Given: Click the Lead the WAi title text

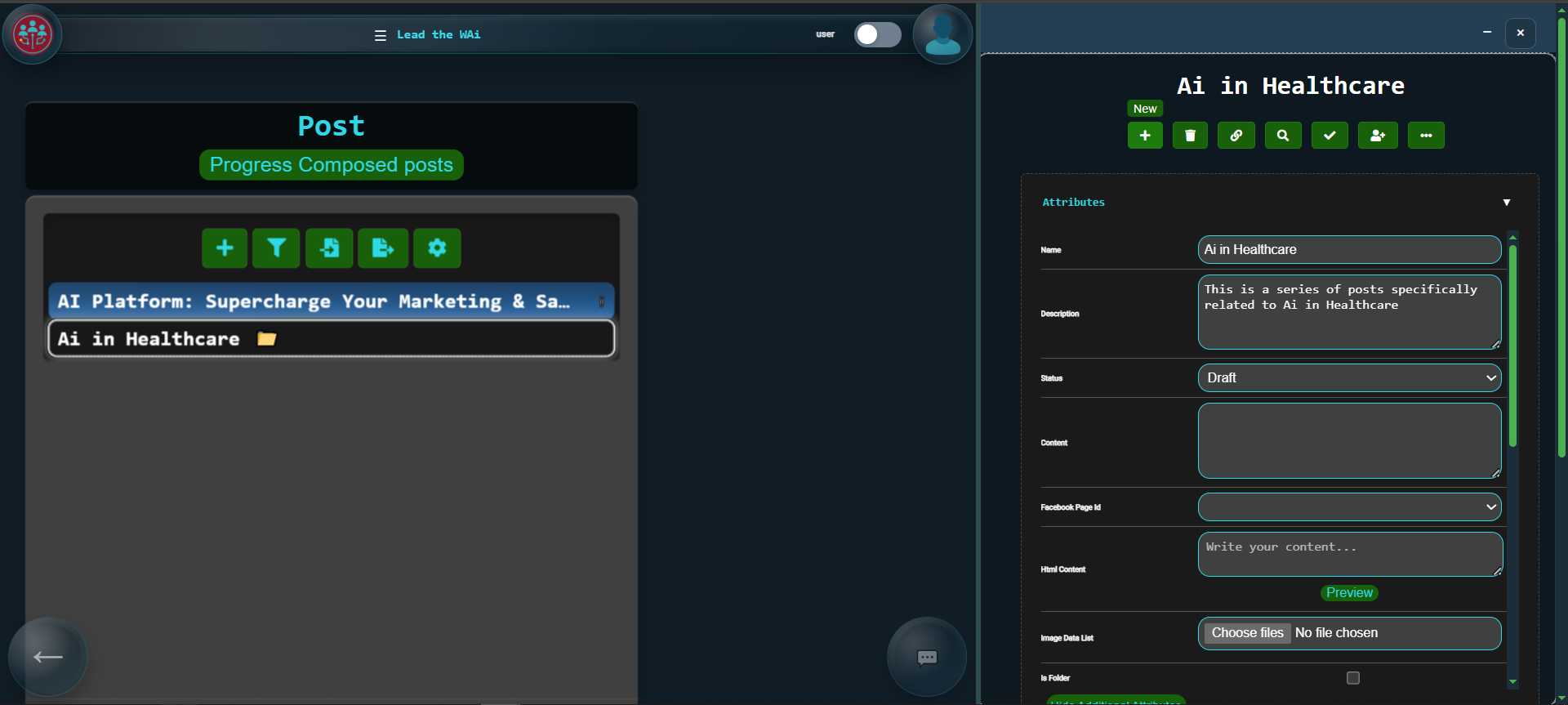Looking at the screenshot, I should pos(439,35).
